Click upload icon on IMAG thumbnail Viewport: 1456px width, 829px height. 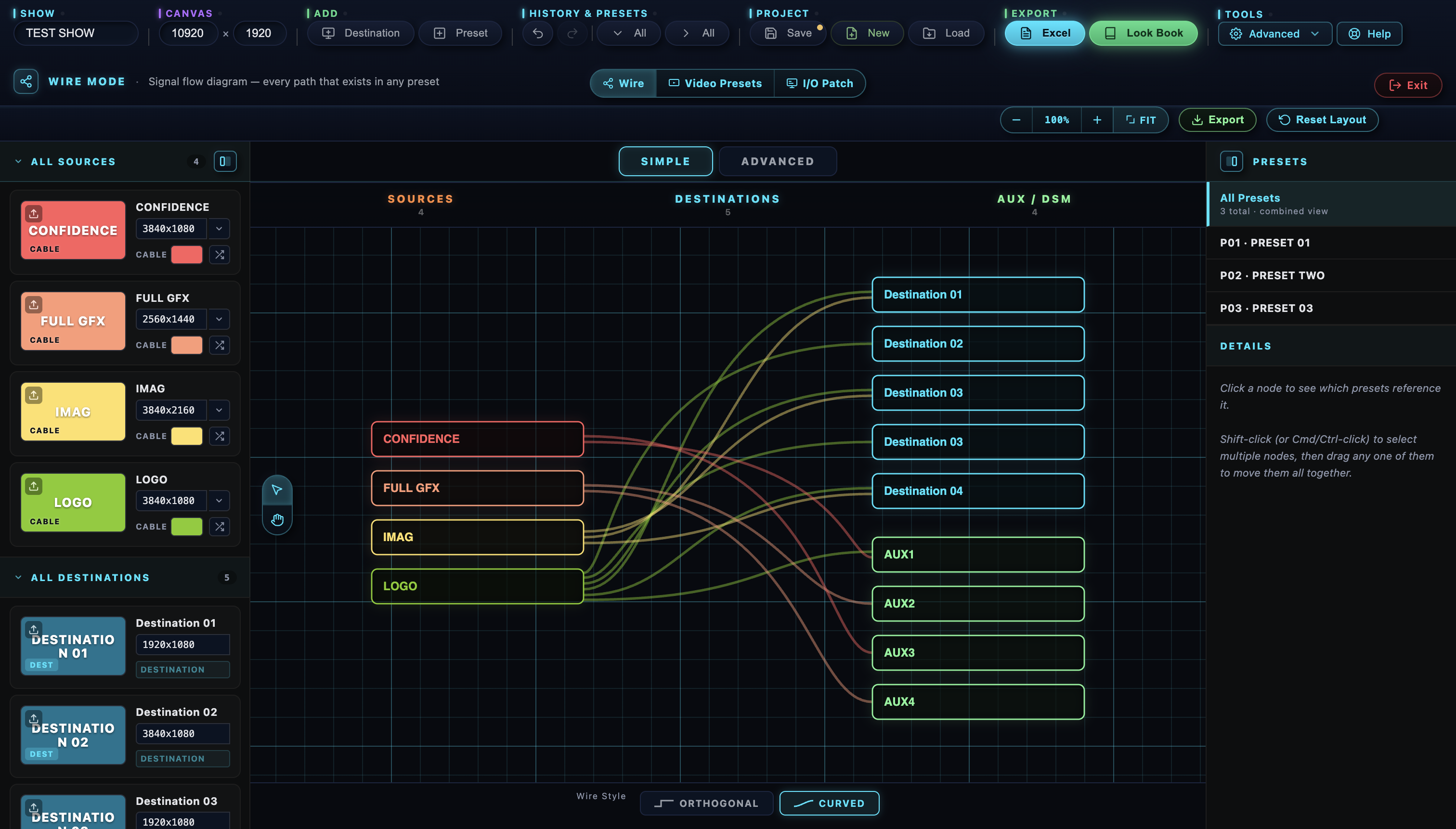(34, 395)
